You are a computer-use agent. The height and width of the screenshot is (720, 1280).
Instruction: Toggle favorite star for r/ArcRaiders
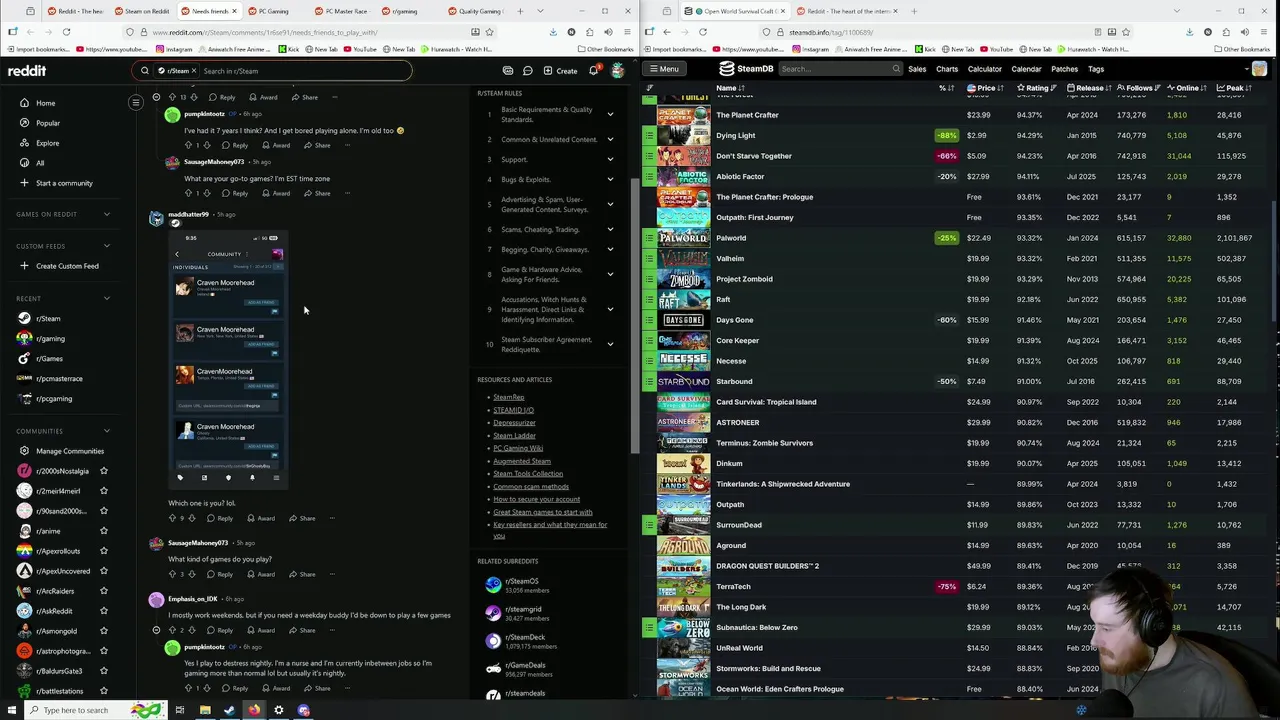click(x=103, y=591)
